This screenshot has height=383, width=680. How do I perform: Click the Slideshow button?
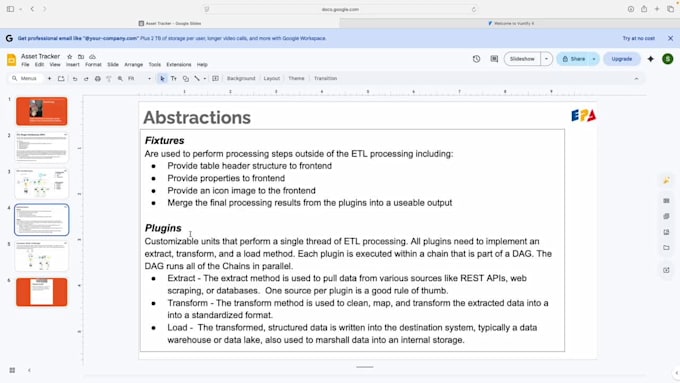522,59
